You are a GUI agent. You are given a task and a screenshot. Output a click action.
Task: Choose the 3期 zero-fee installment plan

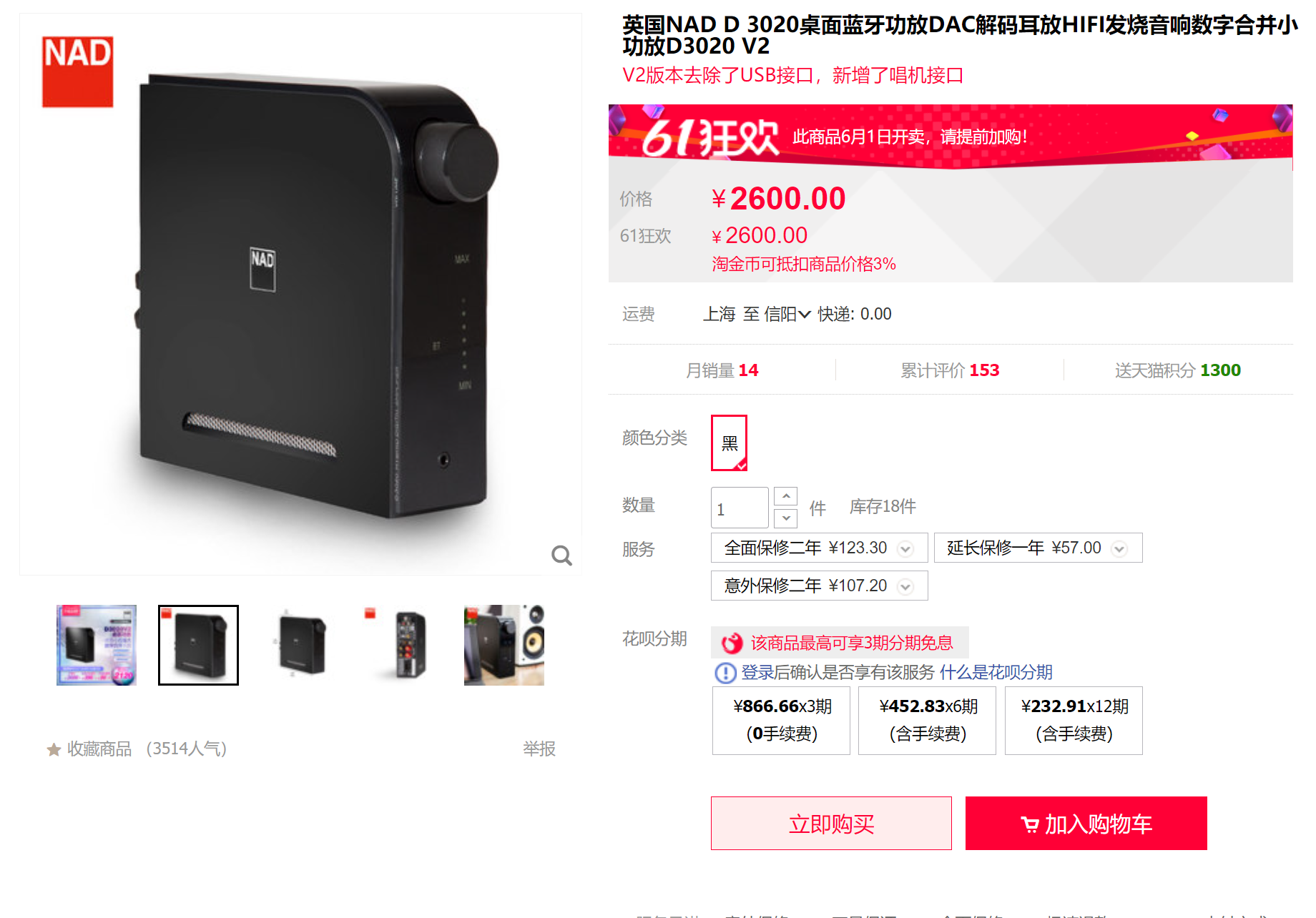click(781, 720)
